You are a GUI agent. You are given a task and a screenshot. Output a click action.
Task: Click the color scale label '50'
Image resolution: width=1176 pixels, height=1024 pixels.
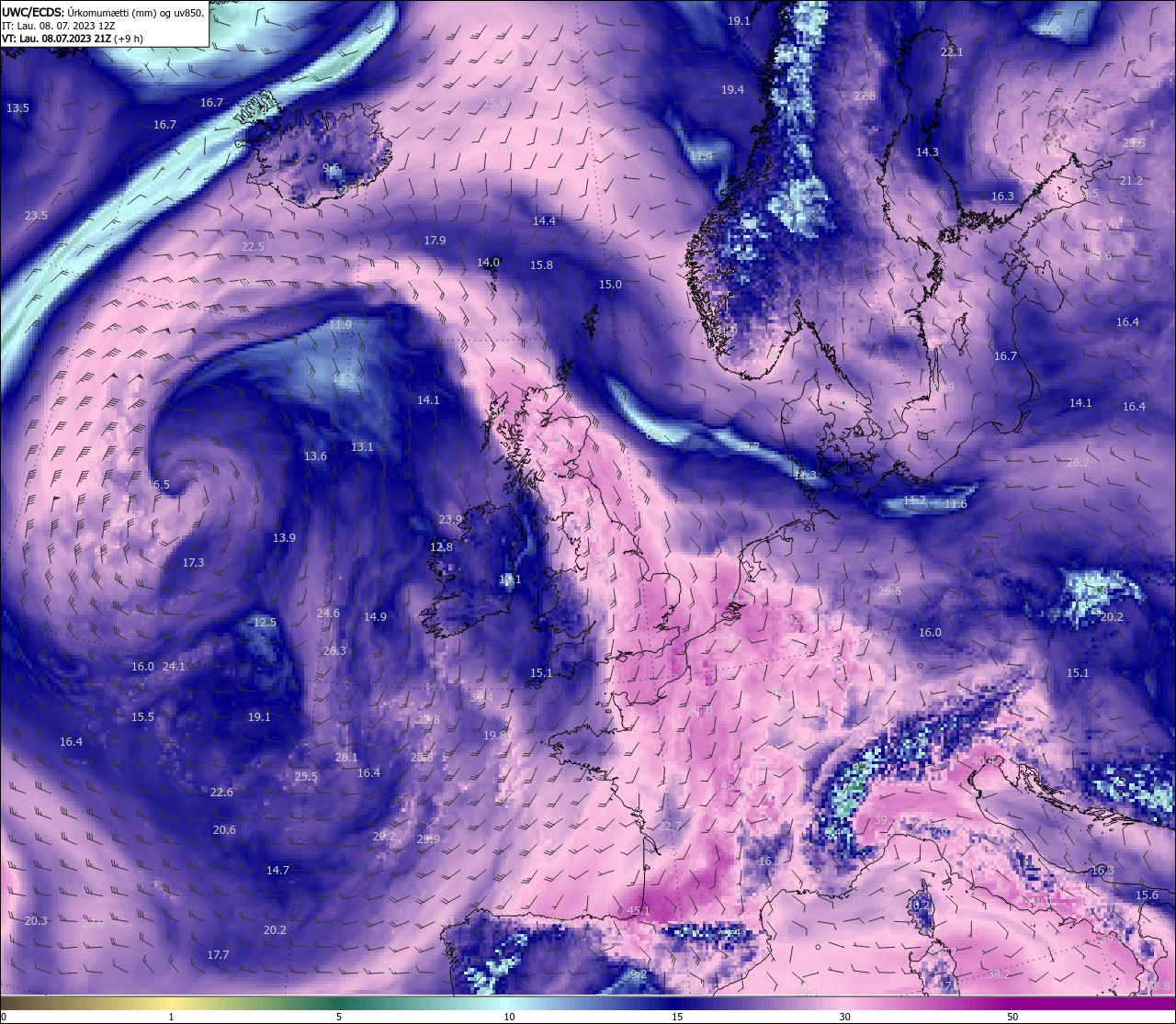1012,1017
